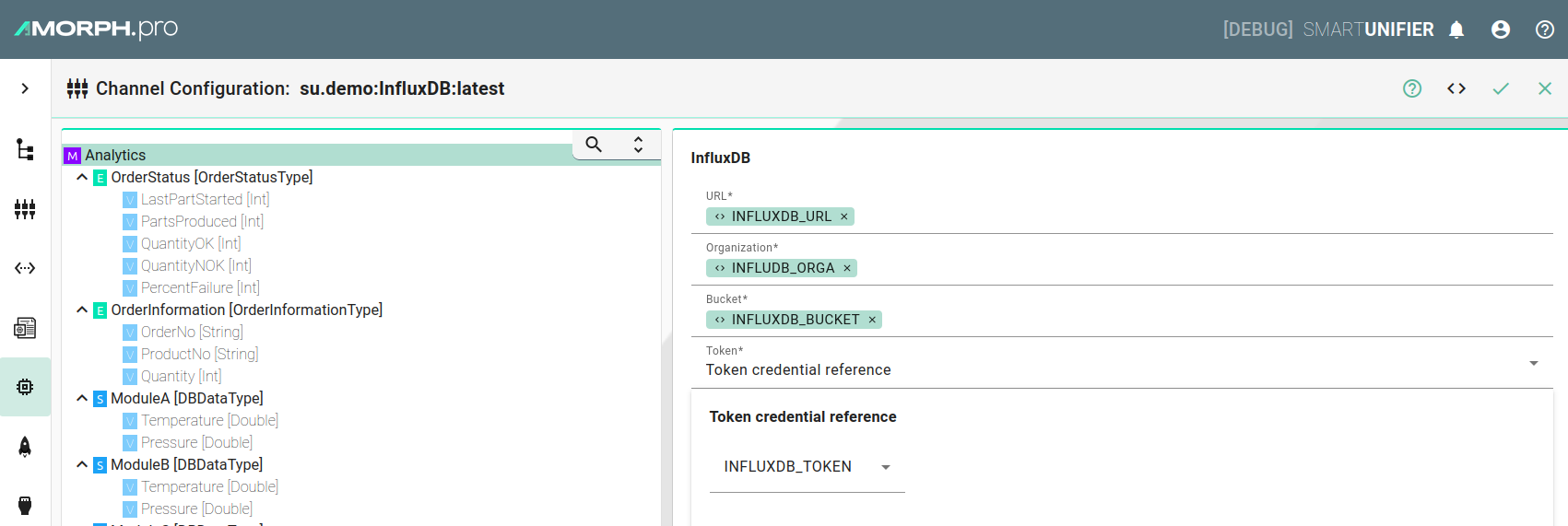
Task: Collapse the ModuleA node
Action: pos(82,398)
